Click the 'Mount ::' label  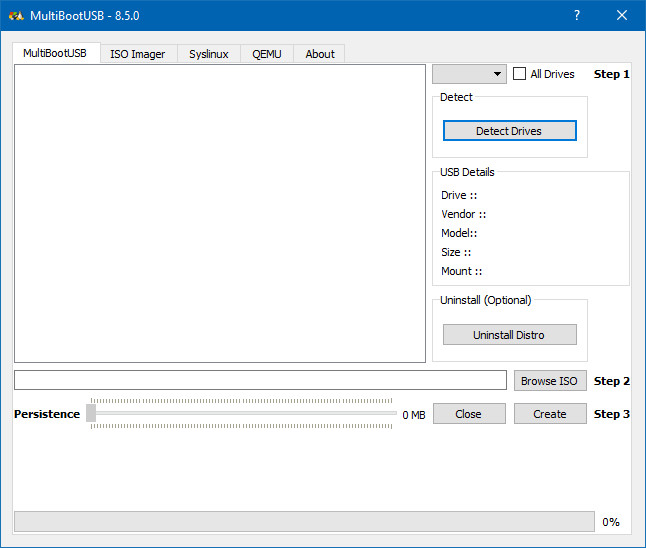pyautogui.click(x=461, y=271)
